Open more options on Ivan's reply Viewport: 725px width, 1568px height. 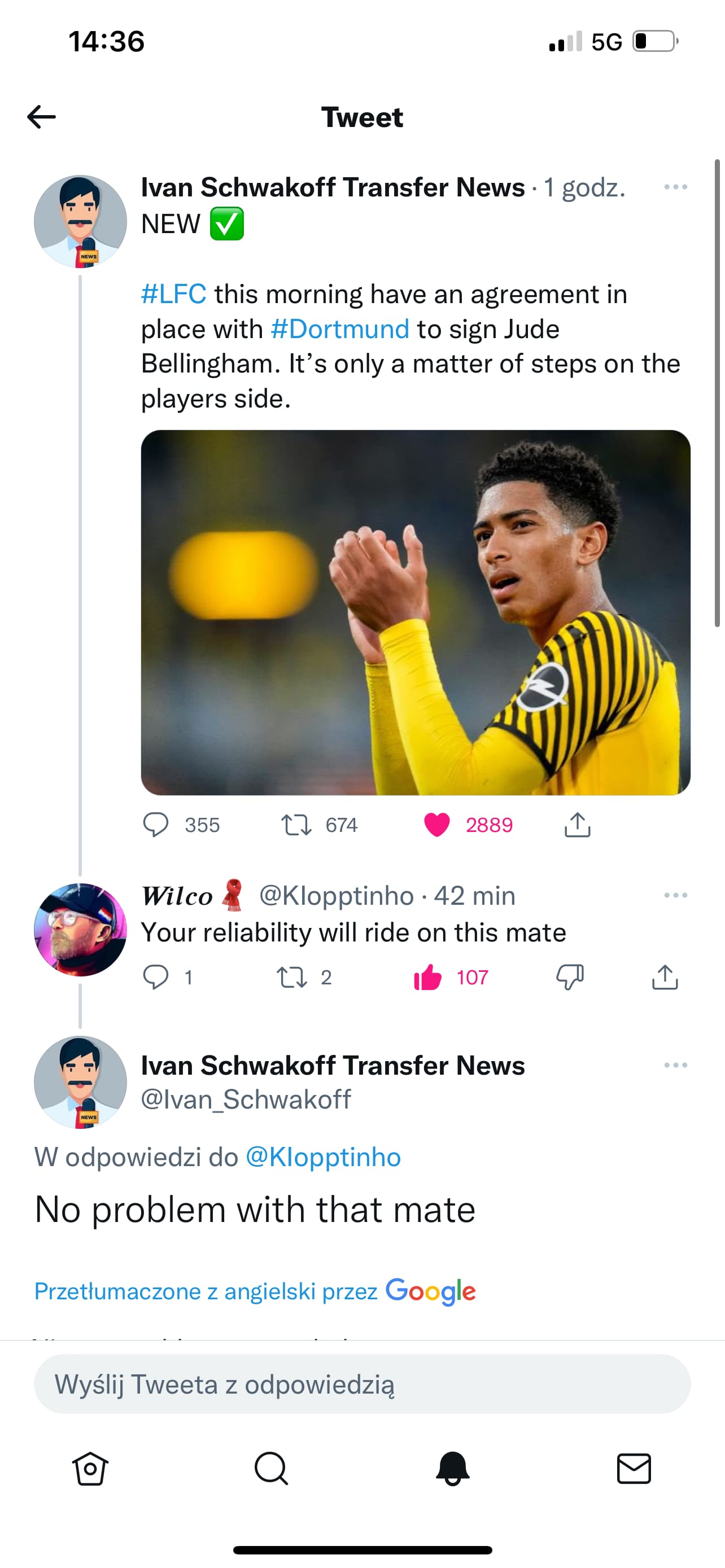[676, 1065]
